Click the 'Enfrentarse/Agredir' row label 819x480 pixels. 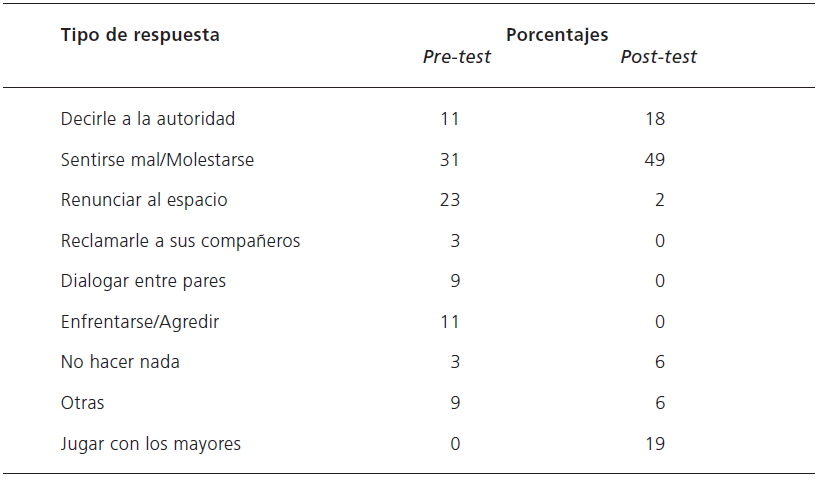click(140, 322)
